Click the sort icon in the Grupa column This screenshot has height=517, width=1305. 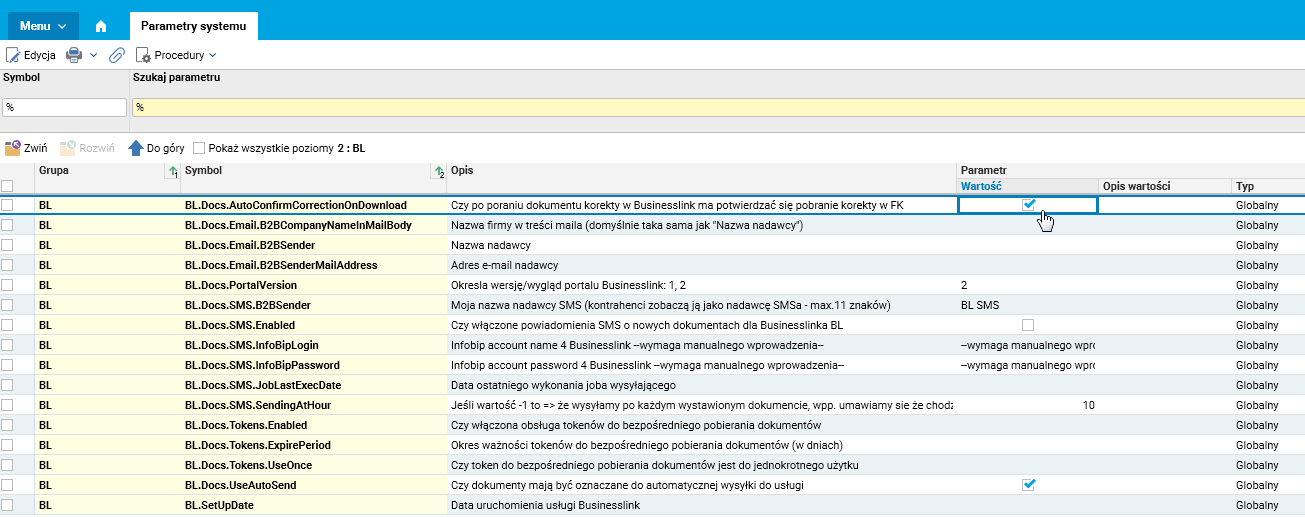172,174
